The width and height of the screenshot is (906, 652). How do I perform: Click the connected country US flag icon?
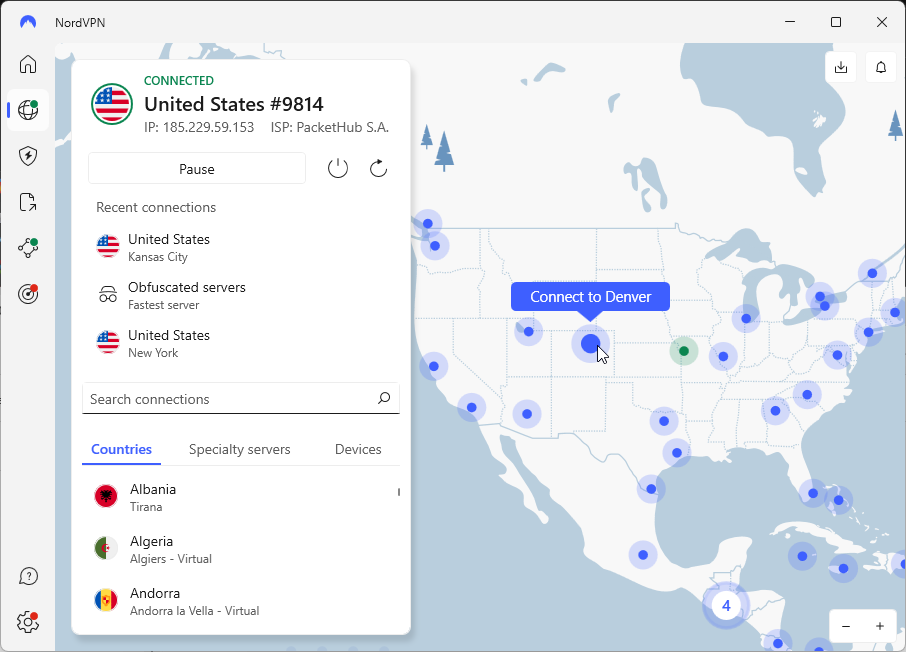point(112,104)
